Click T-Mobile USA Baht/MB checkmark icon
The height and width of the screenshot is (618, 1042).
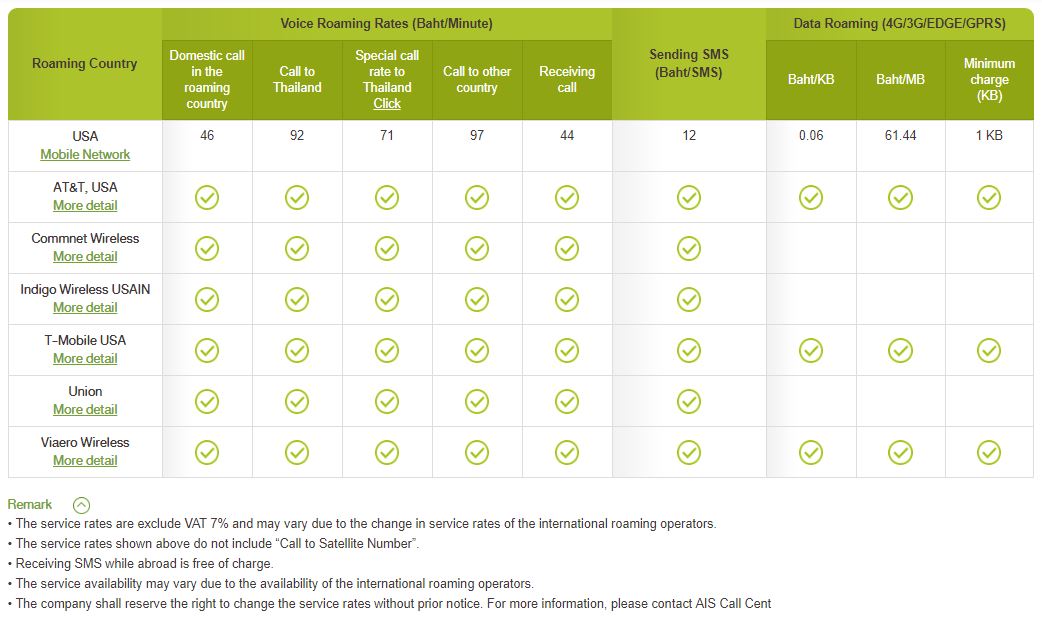(900, 350)
